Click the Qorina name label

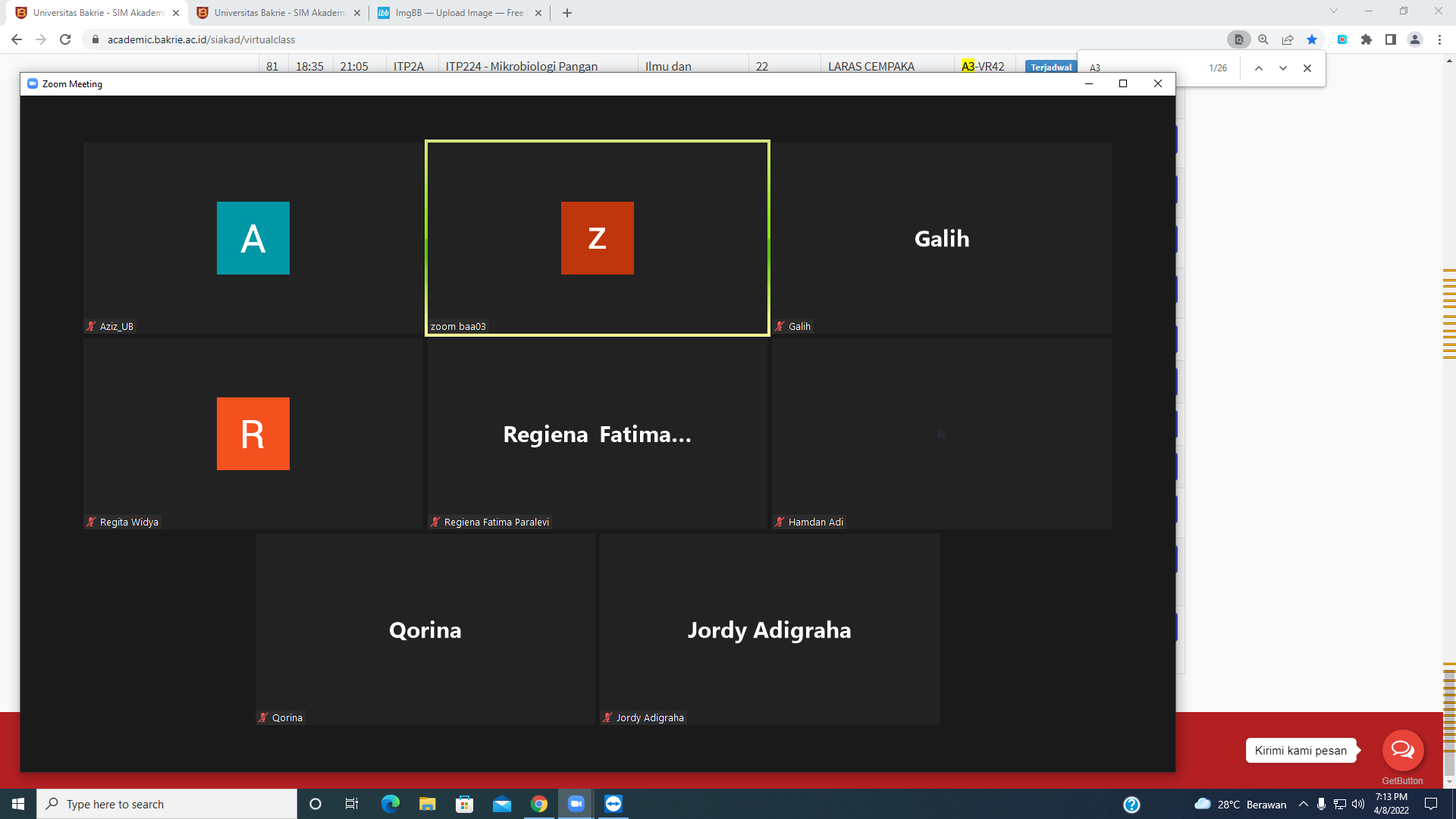(287, 717)
